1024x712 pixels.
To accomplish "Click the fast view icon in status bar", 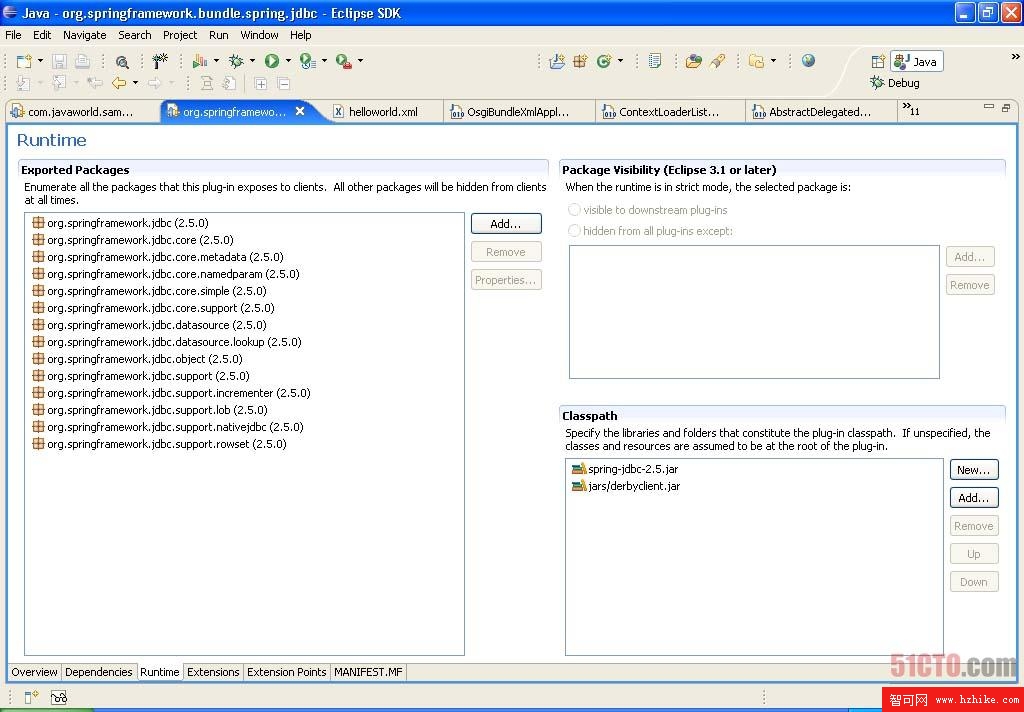I will (31, 697).
